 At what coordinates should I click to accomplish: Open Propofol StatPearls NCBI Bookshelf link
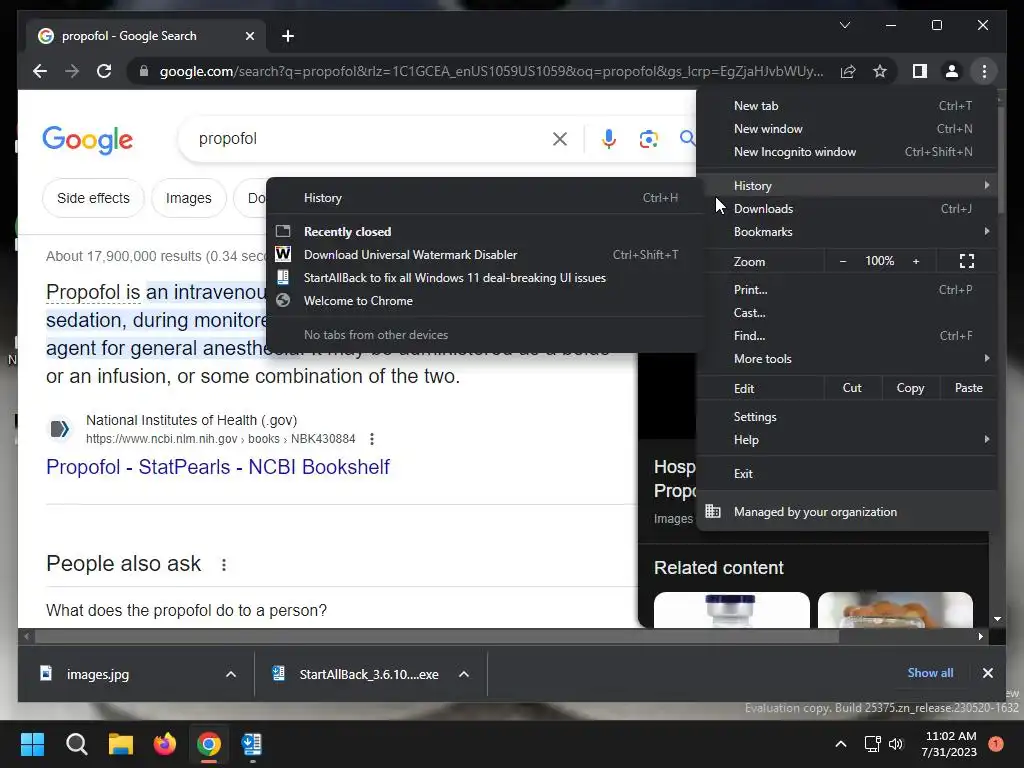(x=218, y=467)
